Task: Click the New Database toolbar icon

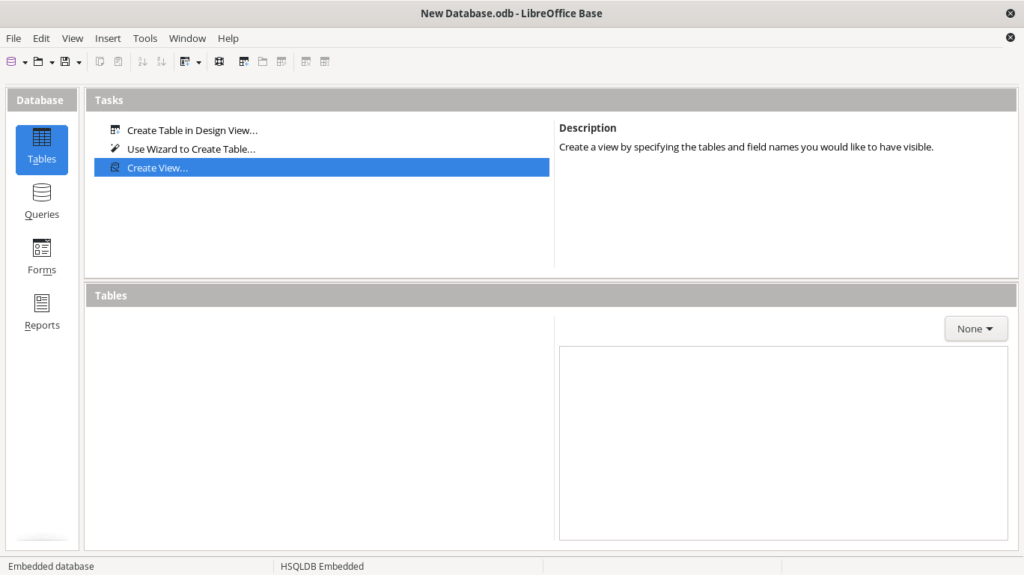Action: tap(12, 62)
